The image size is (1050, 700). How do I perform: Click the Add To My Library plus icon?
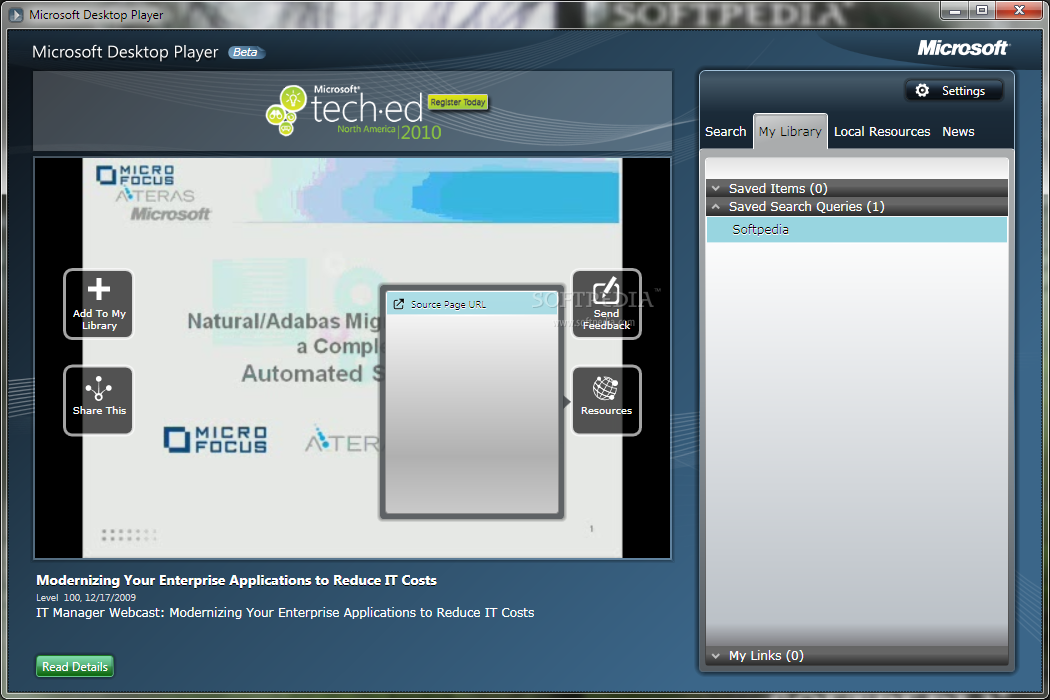tap(98, 289)
